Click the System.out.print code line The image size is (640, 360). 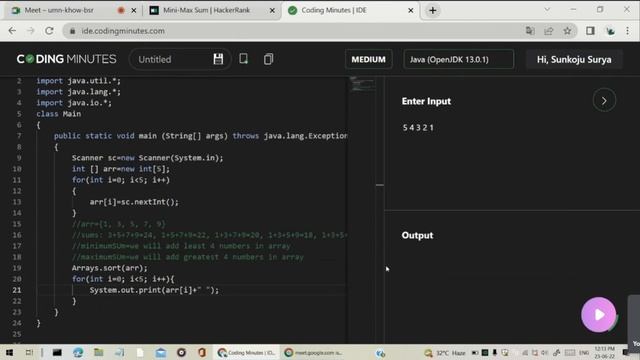pyautogui.click(x=154, y=290)
